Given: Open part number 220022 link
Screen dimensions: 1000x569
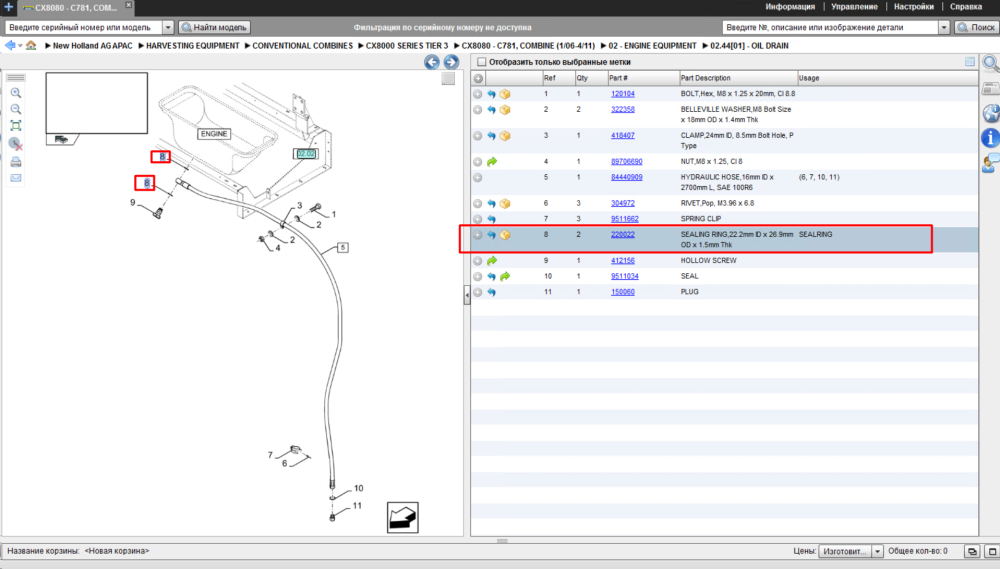Looking at the screenshot, I should pyautogui.click(x=622, y=235).
